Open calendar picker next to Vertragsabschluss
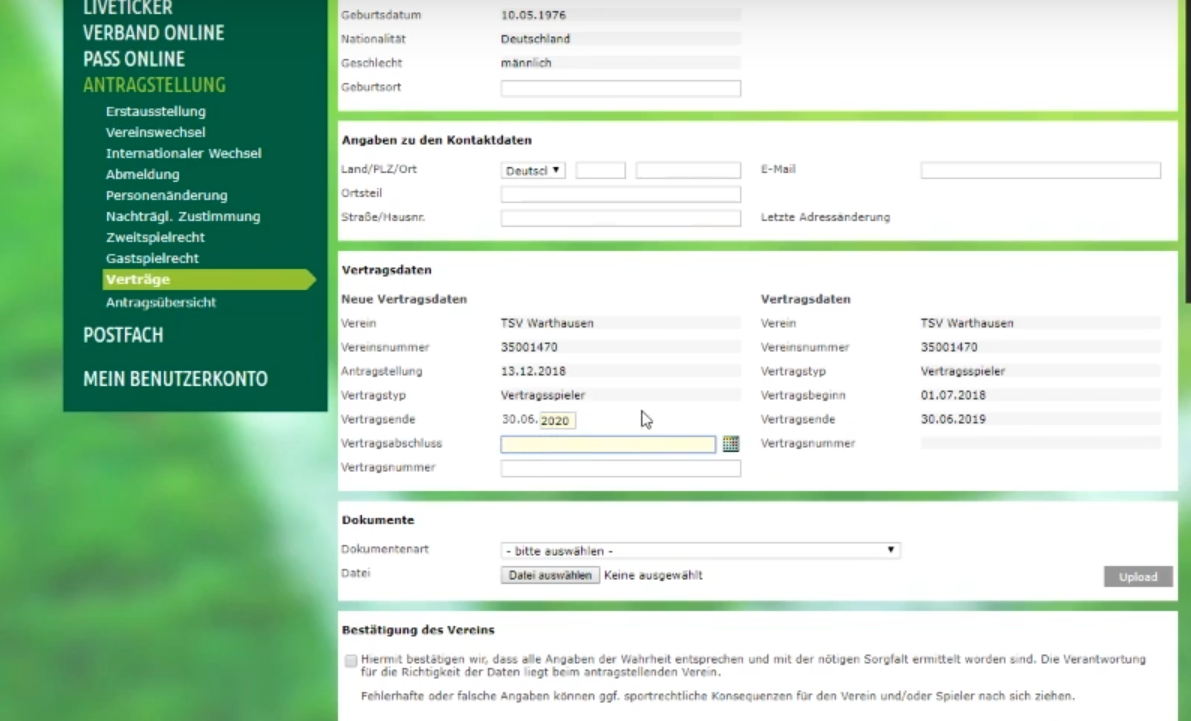Viewport: 1191px width, 721px height. (x=730, y=444)
